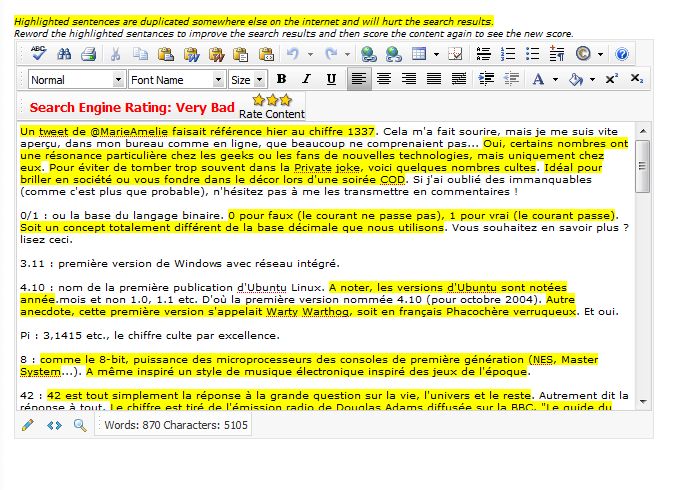Image resolution: width=680 pixels, height=490 pixels.
Task: Toggle Underline formatting
Action: [331, 79]
